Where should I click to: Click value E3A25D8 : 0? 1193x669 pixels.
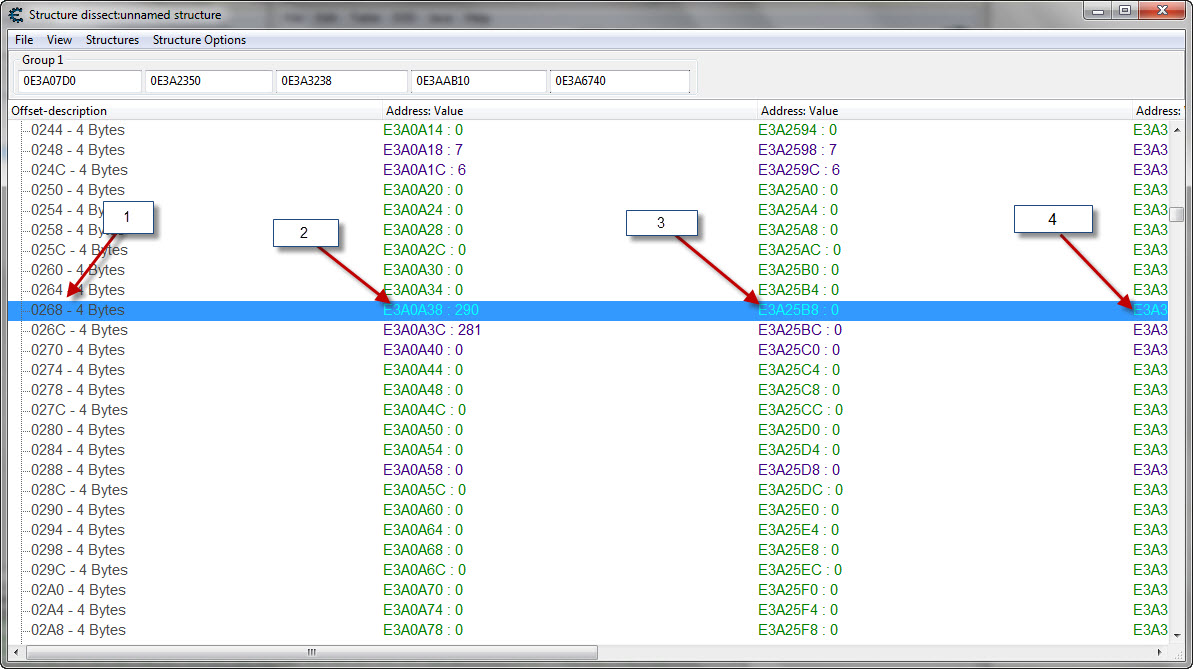[799, 470]
